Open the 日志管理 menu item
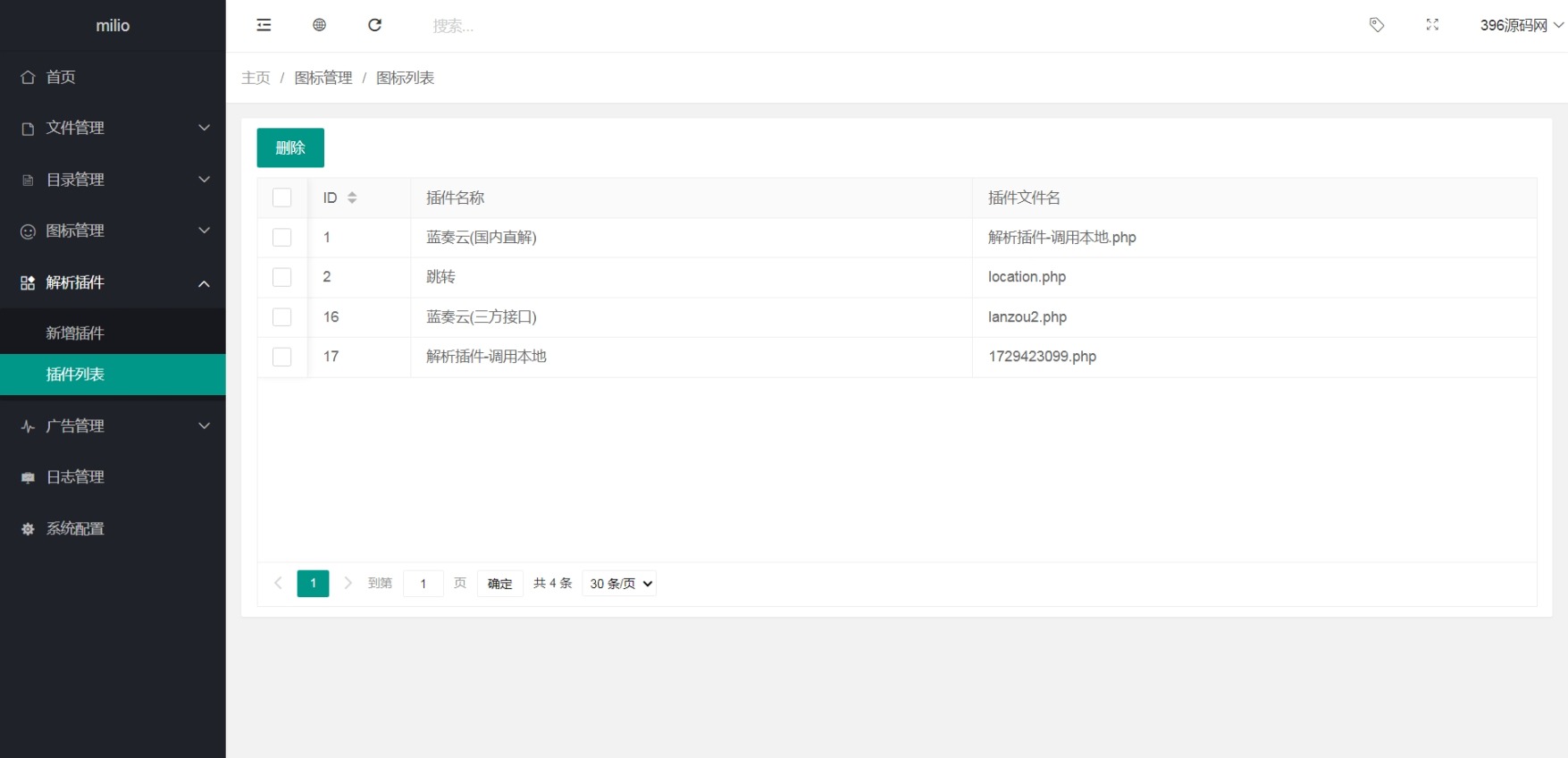1568x758 pixels. point(113,477)
